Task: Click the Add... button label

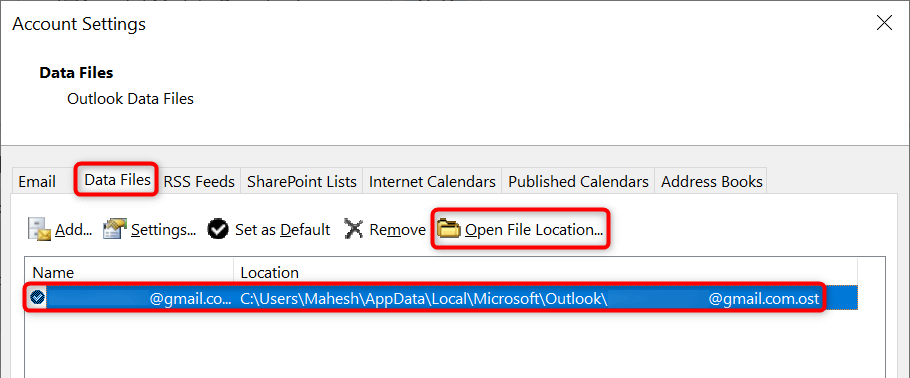Action: point(74,230)
